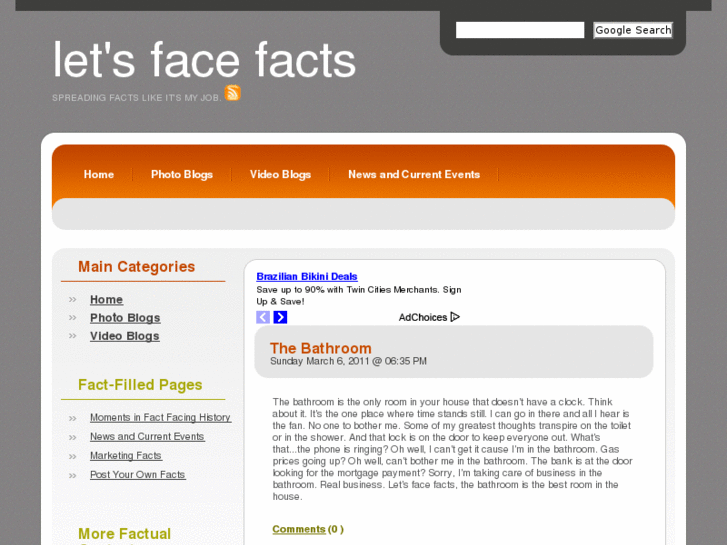This screenshot has width=727, height=545.
Task: Open the News and Current Events sidebar link
Action: (147, 436)
